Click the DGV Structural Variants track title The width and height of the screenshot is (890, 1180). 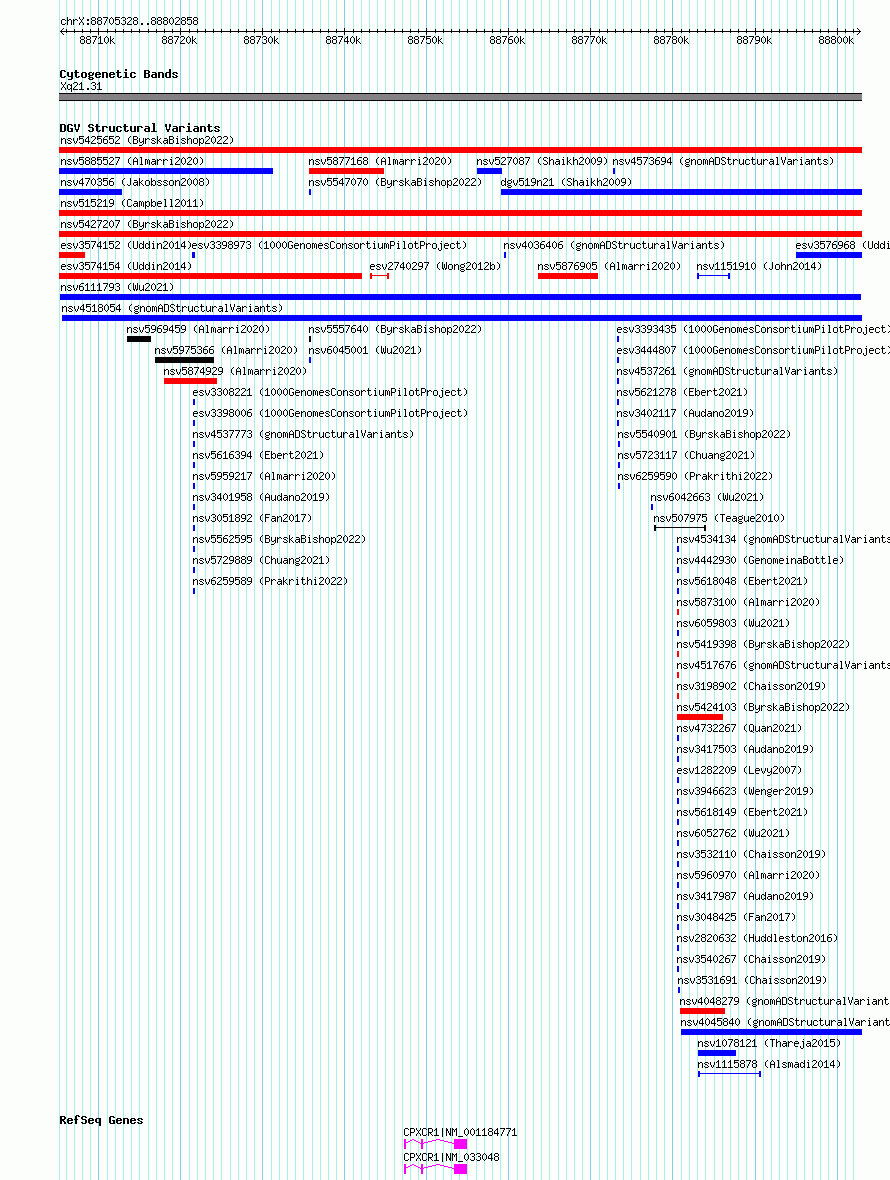[x=140, y=128]
